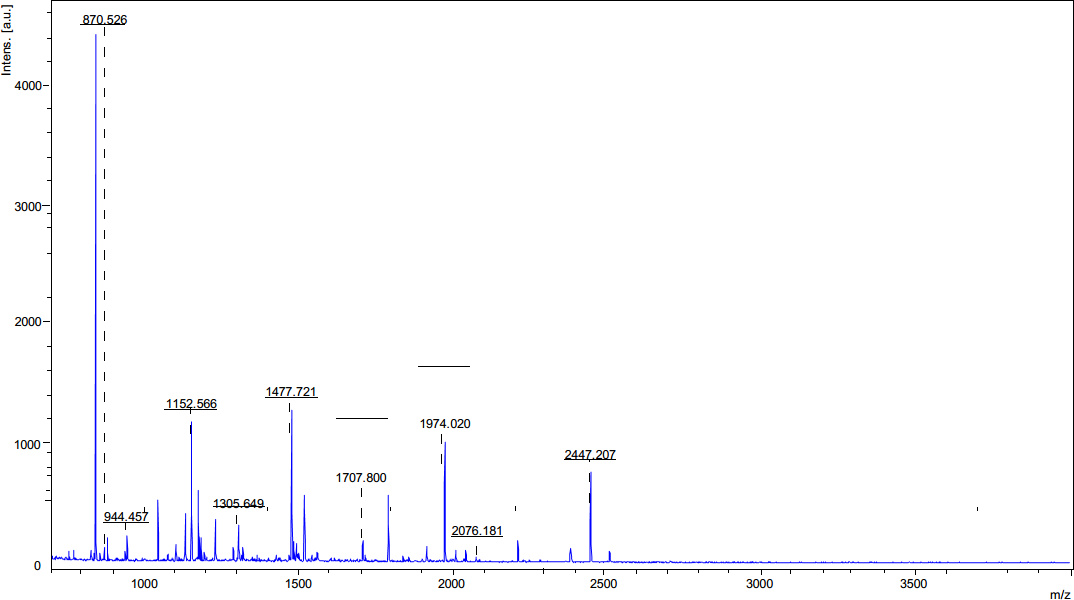1074x600 pixels.
Task: Click the 870.526 peak label
Action: click(x=104, y=20)
